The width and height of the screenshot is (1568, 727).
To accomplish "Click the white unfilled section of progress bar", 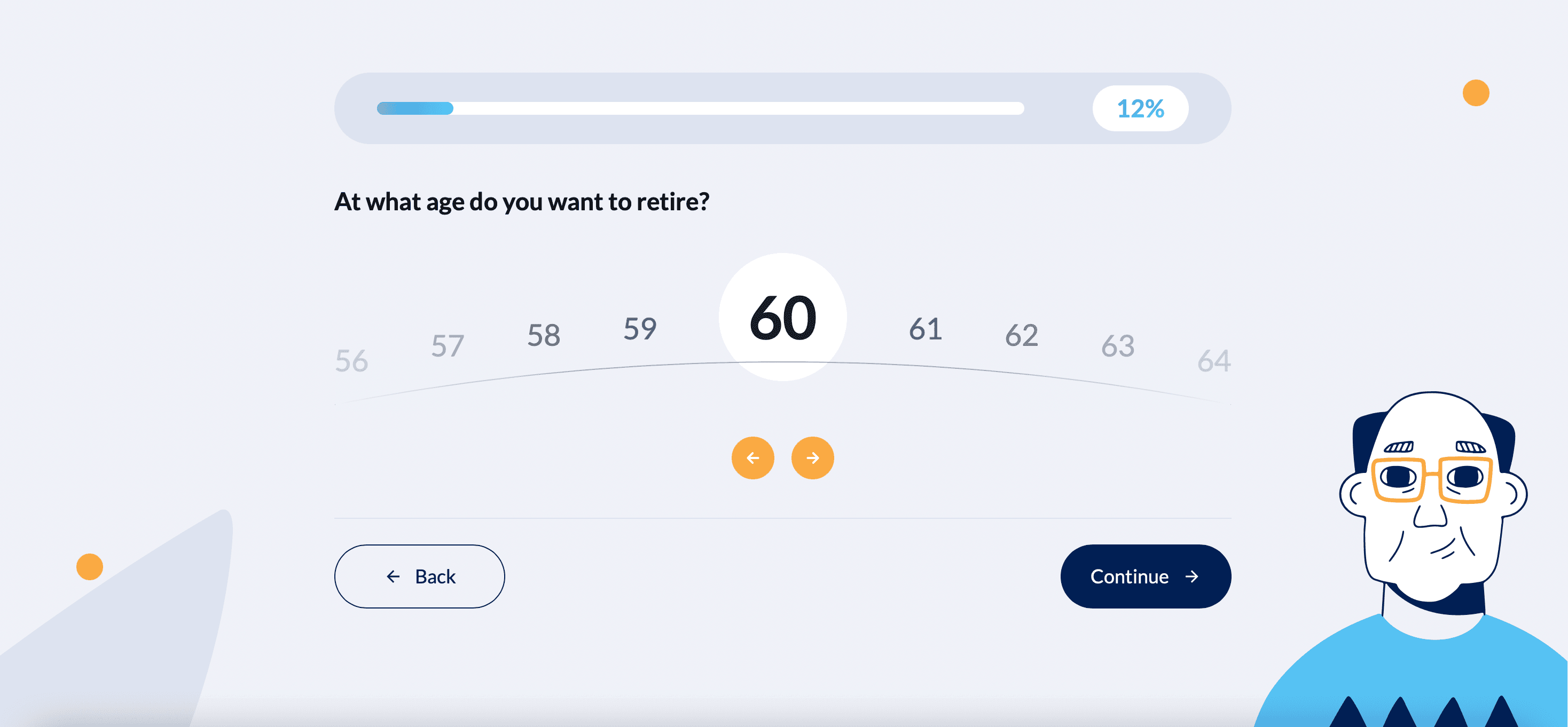I will tap(736, 108).
